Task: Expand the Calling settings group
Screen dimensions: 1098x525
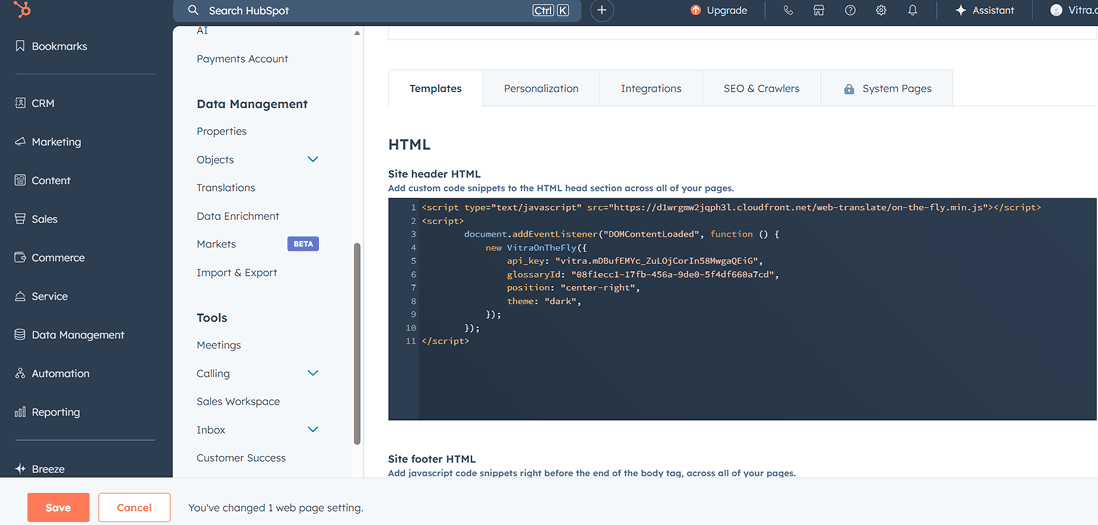Action: coord(313,373)
